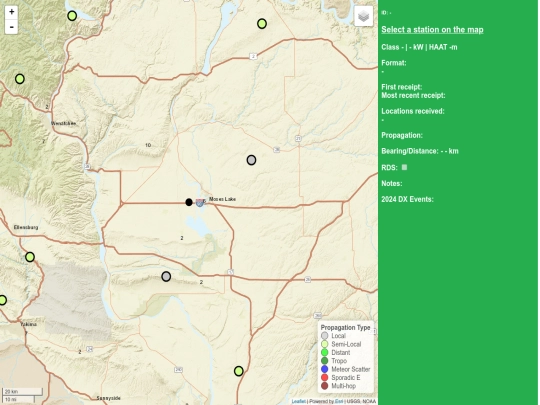
Task: Click the Sporadic E red legend swatch
Action: [324, 377]
